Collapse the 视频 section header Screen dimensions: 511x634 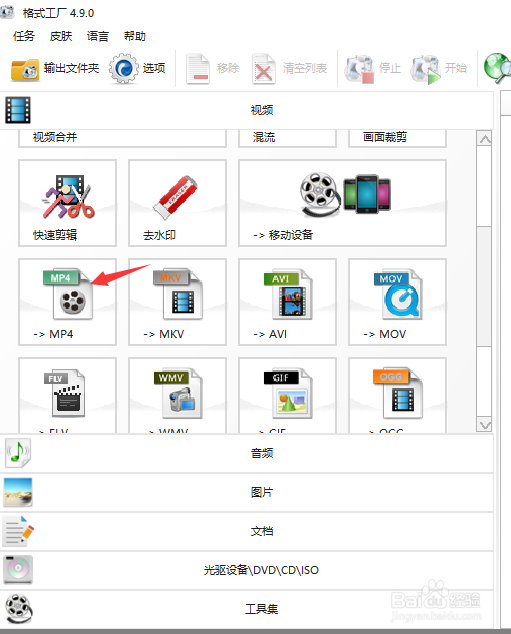[x=247, y=110]
